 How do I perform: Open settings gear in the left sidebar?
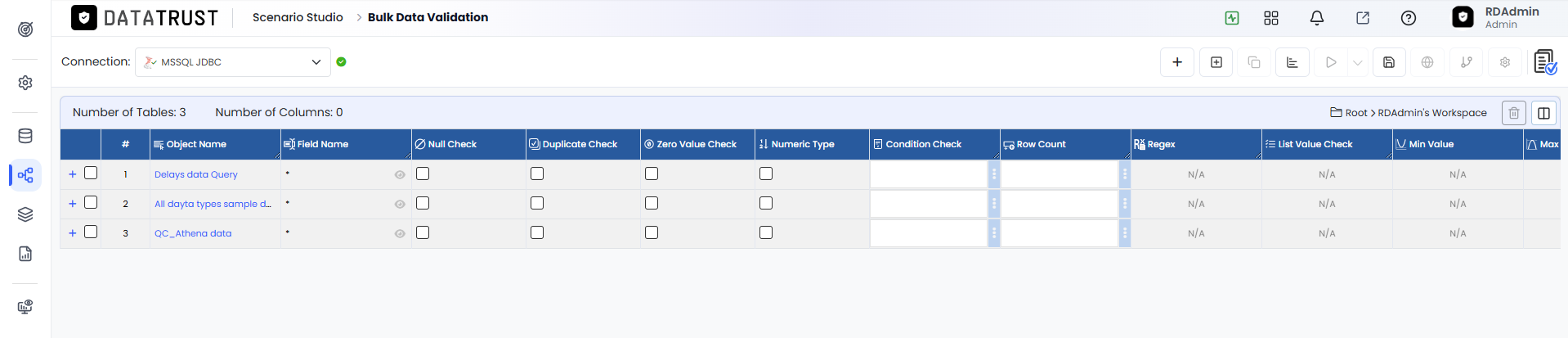25,83
